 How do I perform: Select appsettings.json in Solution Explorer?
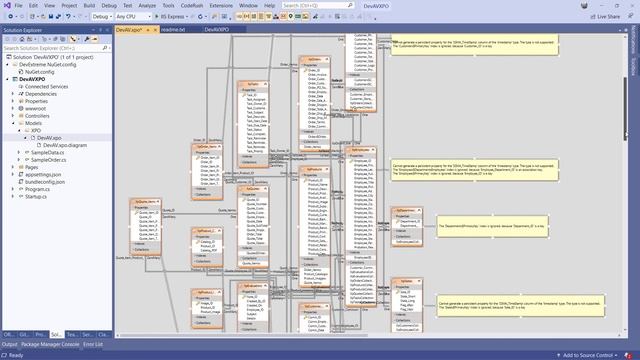click(x=43, y=175)
